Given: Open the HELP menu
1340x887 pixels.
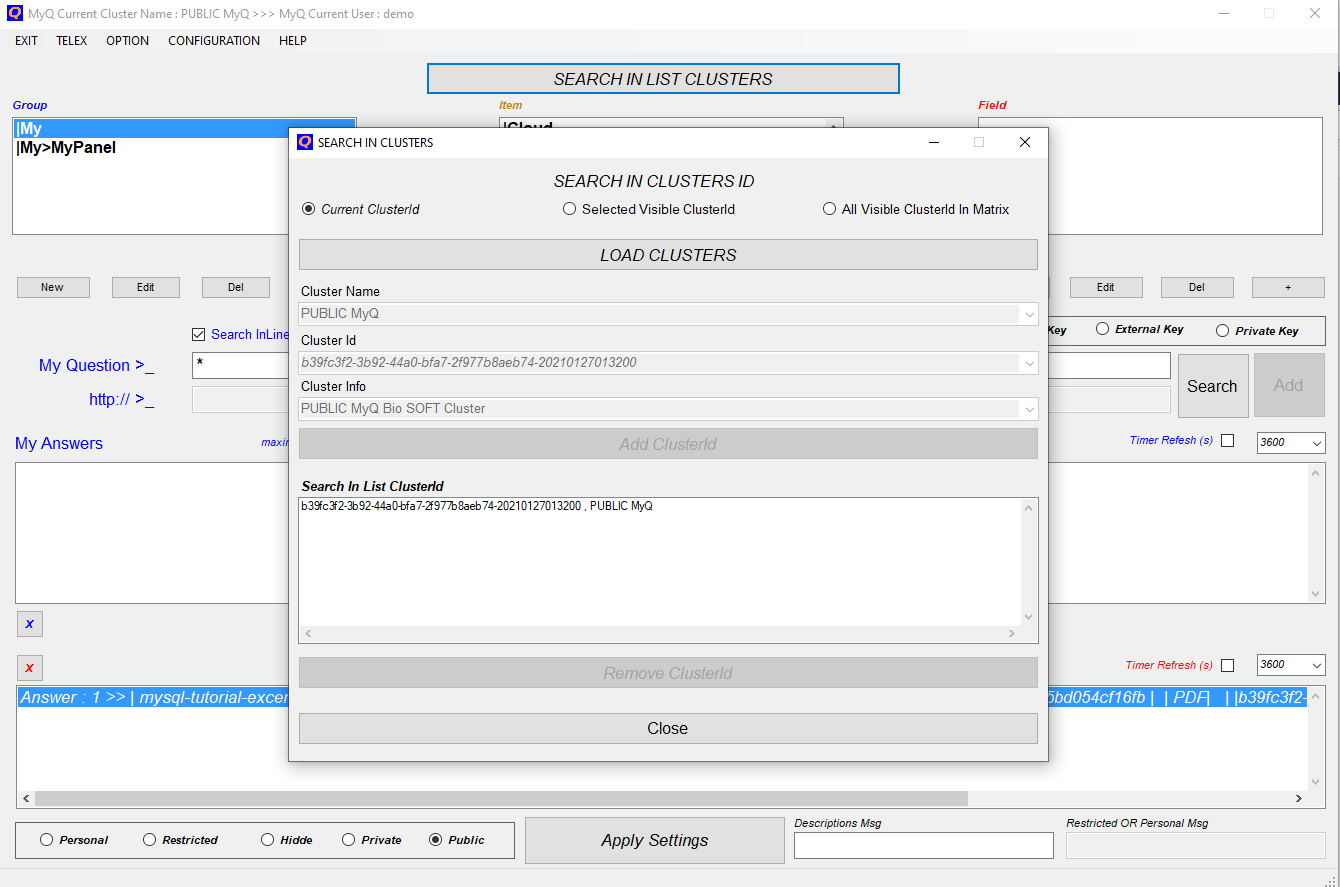Looking at the screenshot, I should click(x=293, y=41).
